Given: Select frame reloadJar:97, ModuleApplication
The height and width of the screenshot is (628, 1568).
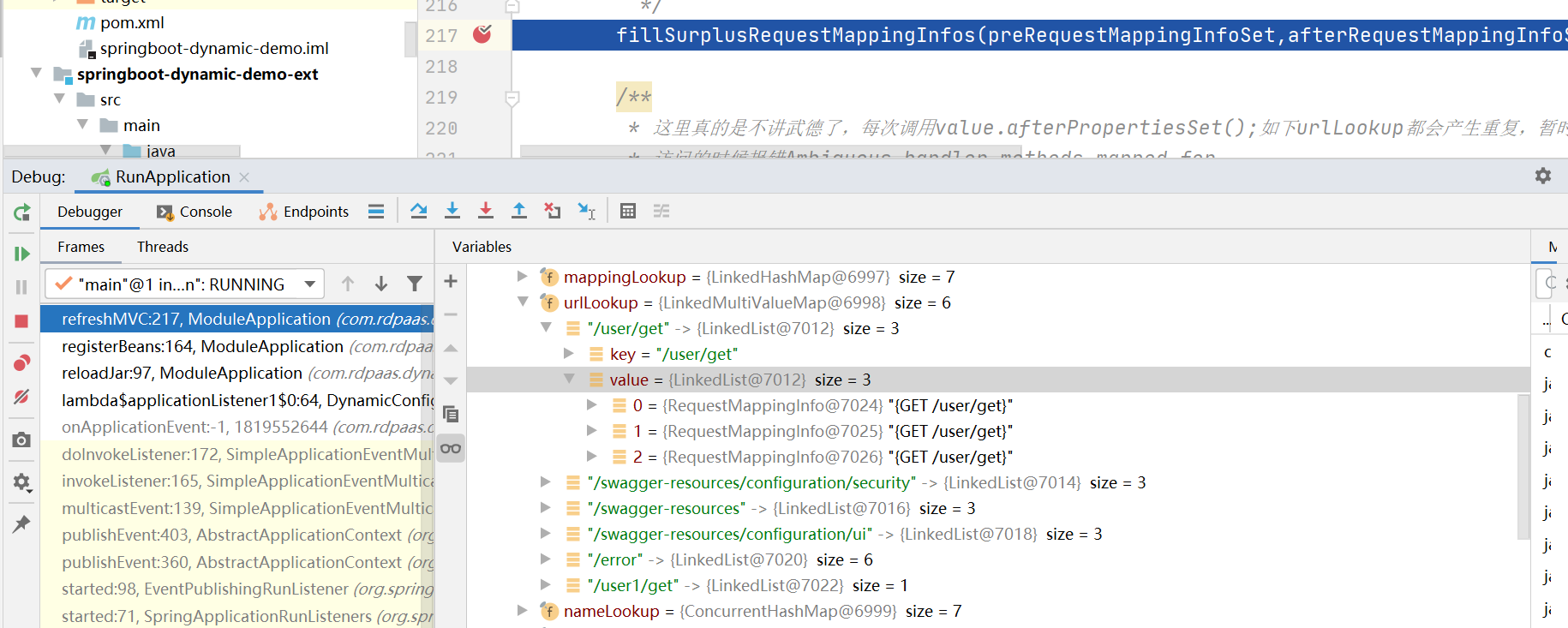Looking at the screenshot, I should pyautogui.click(x=237, y=373).
